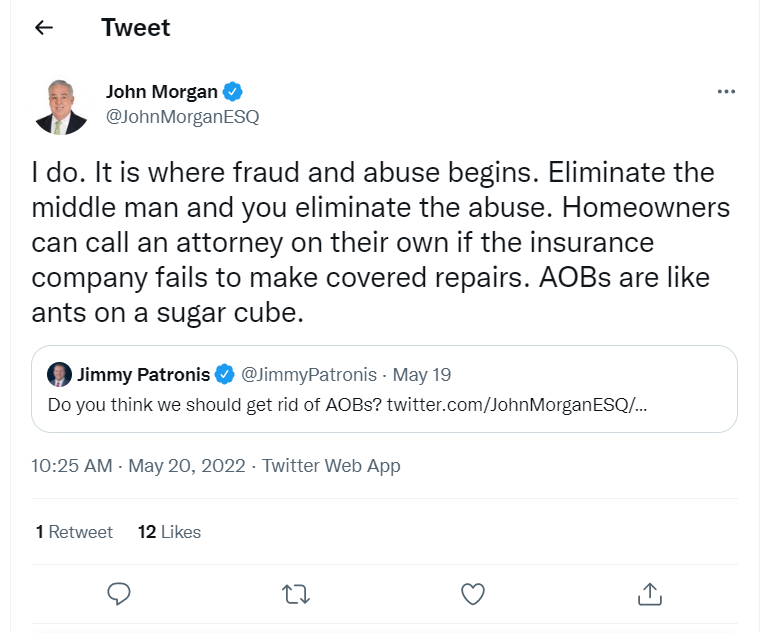
Task: Click the retweet arrows icon
Action: [296, 594]
